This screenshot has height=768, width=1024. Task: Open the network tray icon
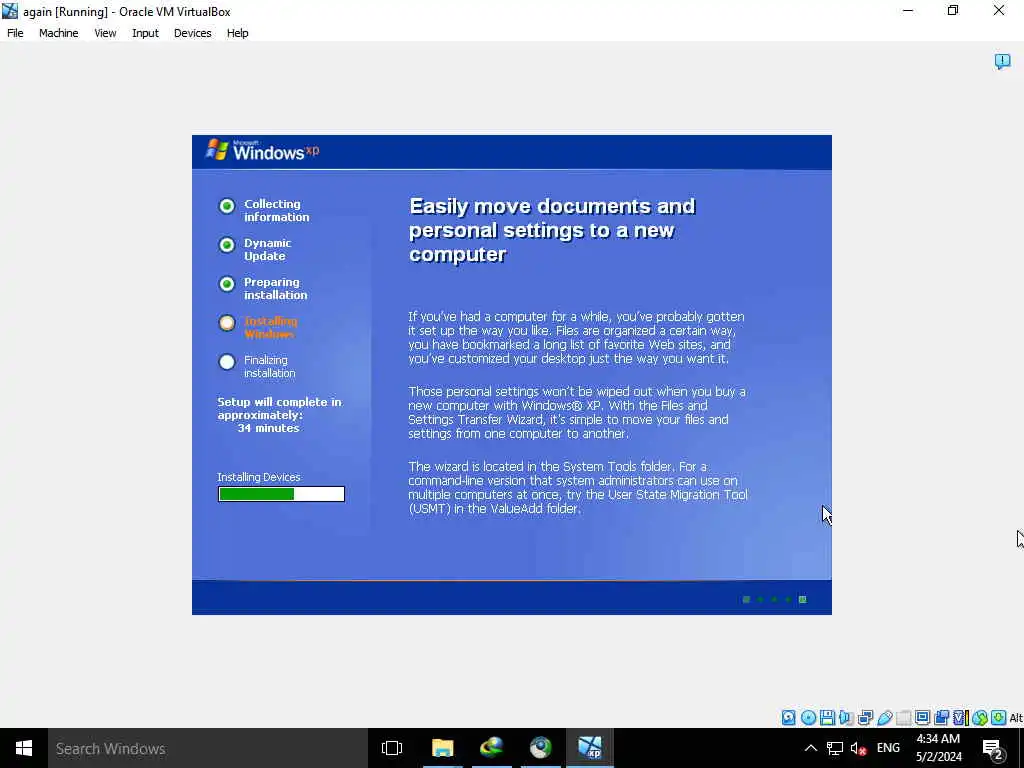click(x=835, y=748)
